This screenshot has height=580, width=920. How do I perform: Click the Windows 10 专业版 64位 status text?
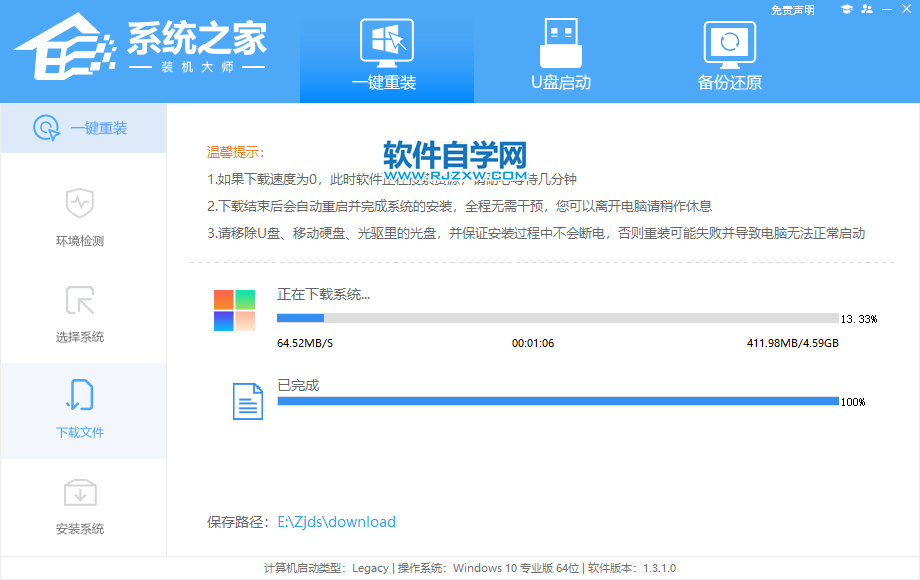click(516, 568)
